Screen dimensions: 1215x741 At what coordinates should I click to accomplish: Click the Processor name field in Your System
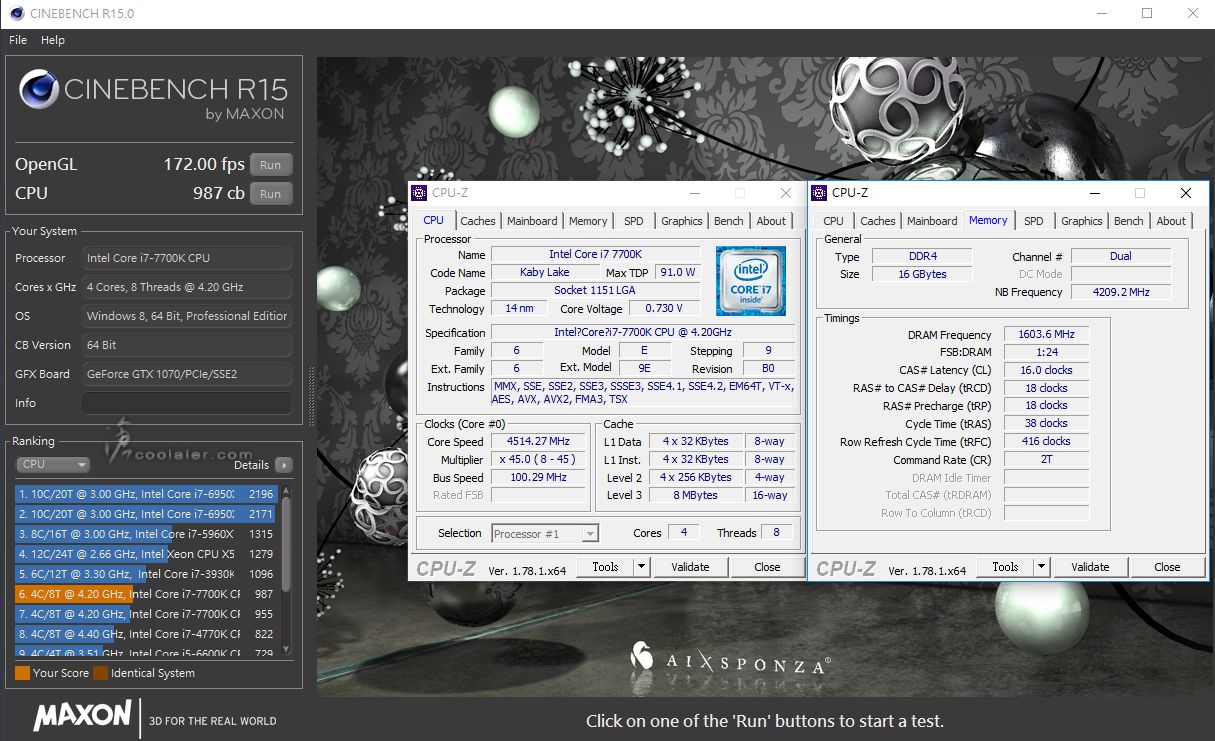pyautogui.click(x=187, y=258)
